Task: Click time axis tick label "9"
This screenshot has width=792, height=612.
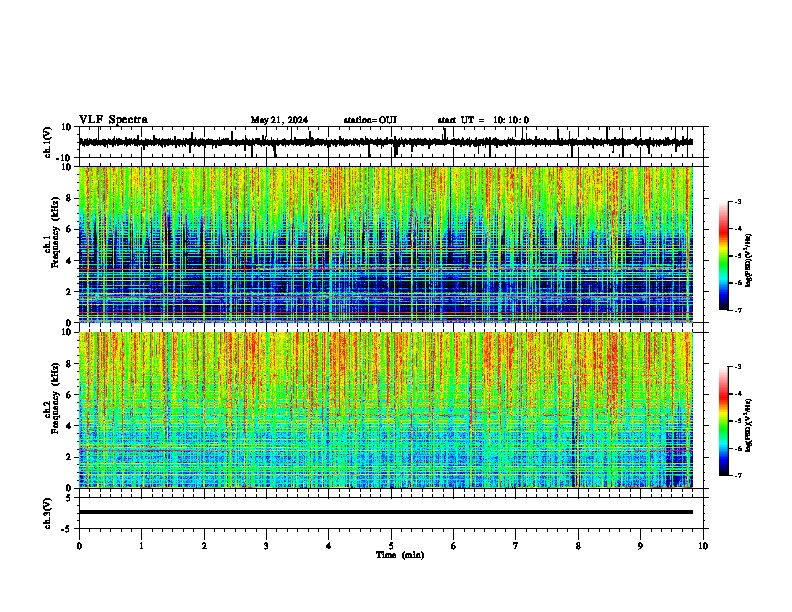Action: pyautogui.click(x=640, y=546)
